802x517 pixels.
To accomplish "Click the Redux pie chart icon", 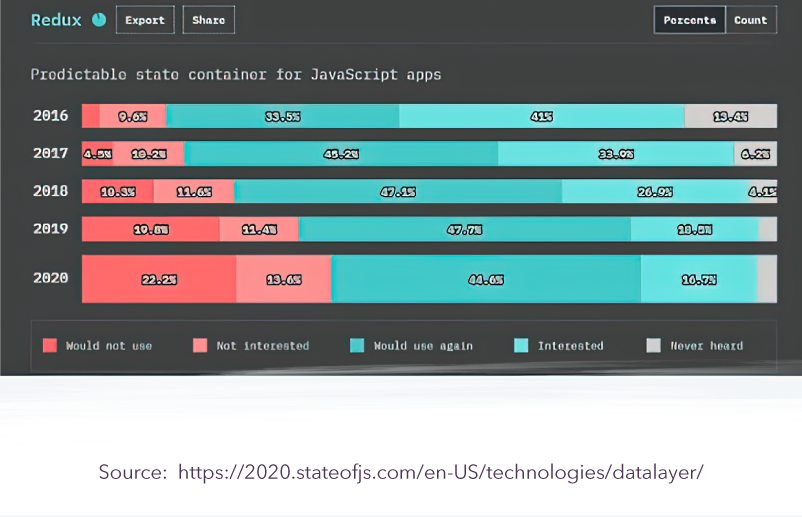I will pos(99,20).
